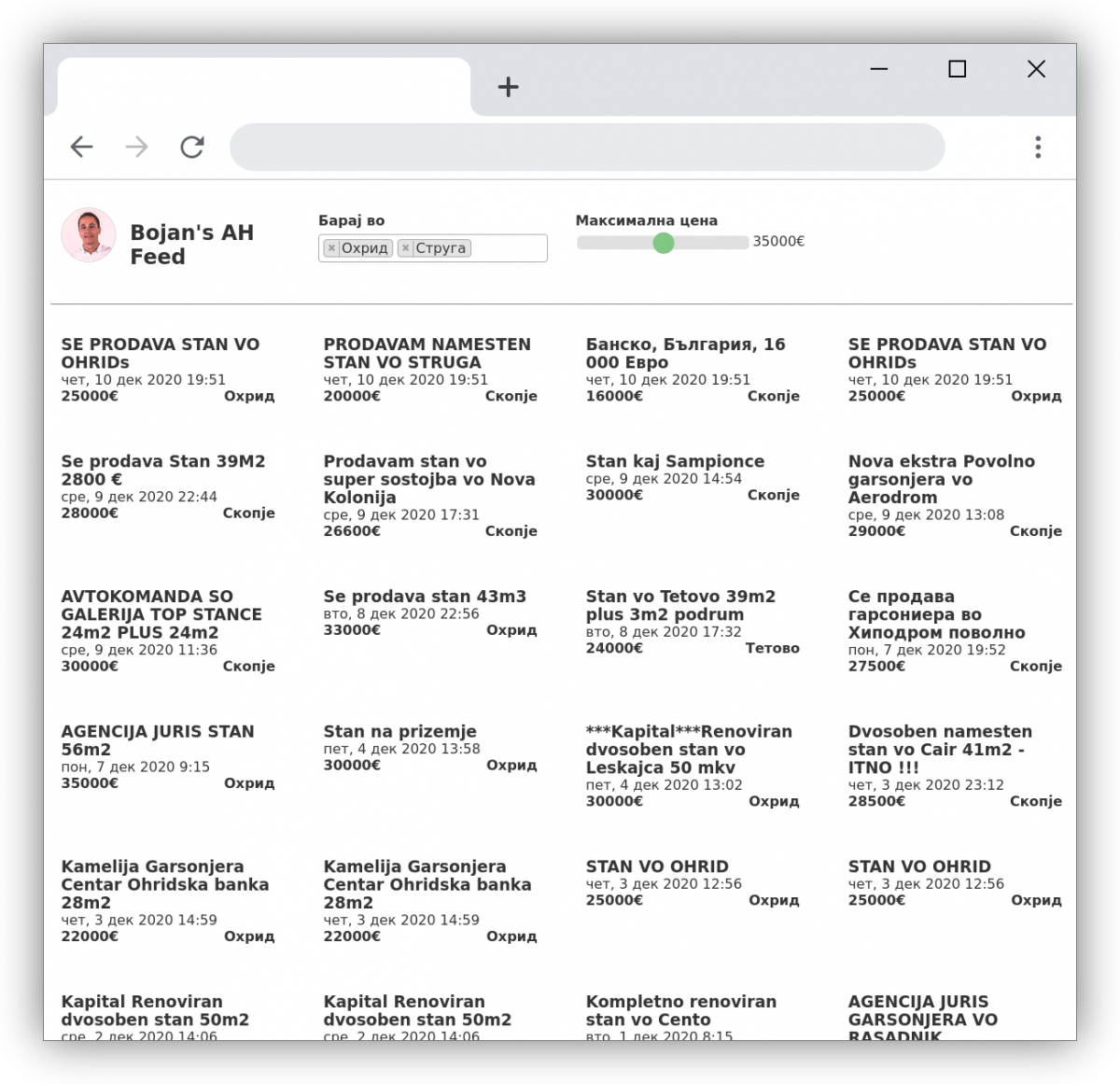
Task: Open the Stan na prizemje listing
Action: (399, 732)
